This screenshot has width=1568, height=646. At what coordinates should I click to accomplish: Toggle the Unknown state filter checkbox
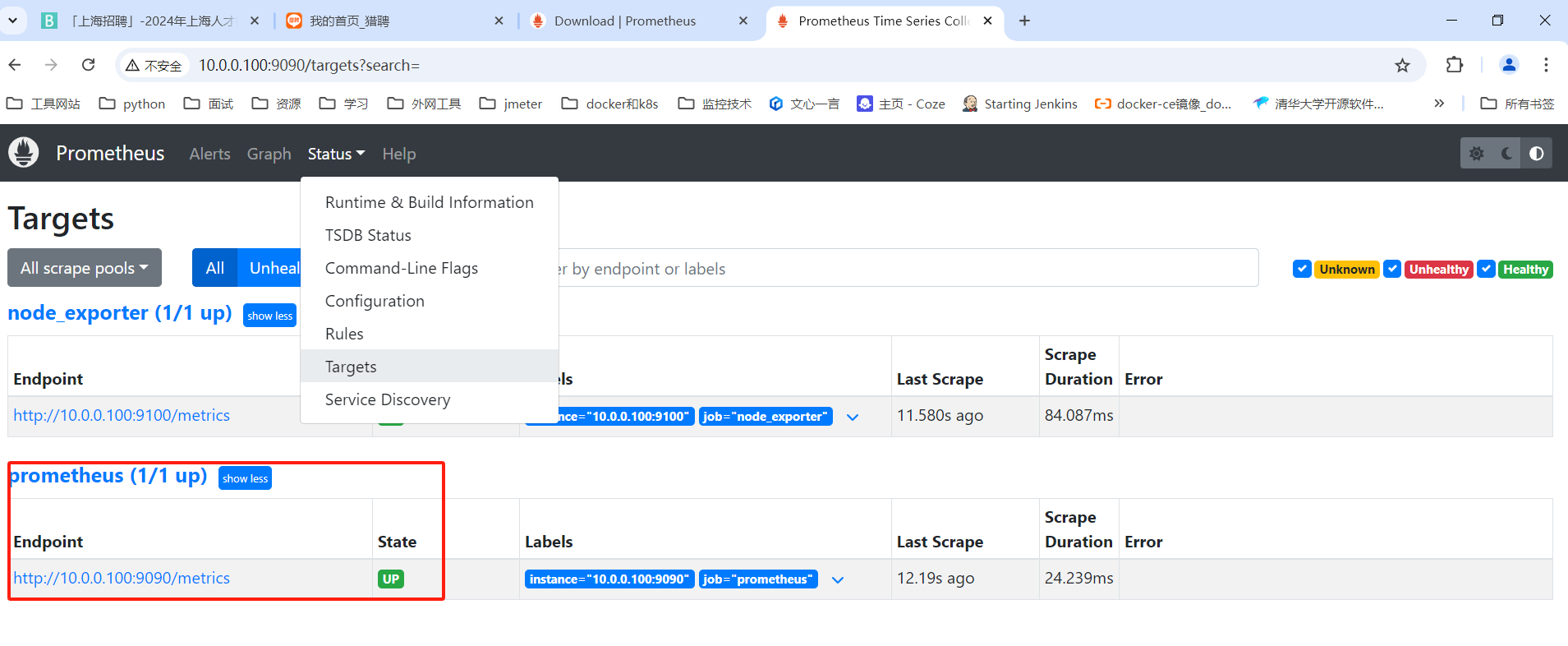pos(1302,269)
